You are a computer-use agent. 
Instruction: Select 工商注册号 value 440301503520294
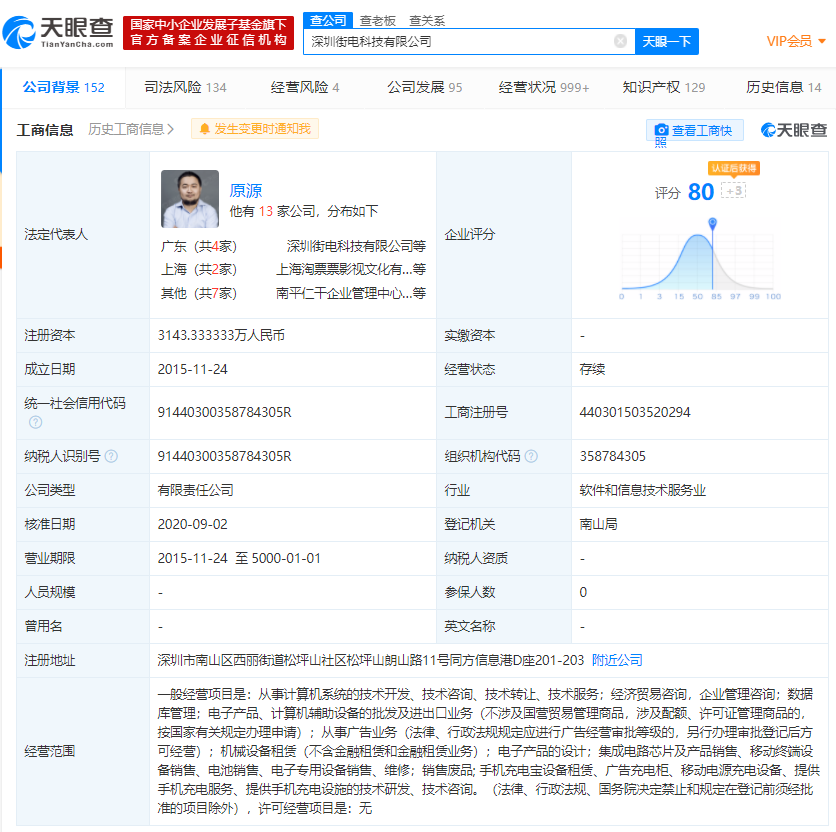(634, 413)
